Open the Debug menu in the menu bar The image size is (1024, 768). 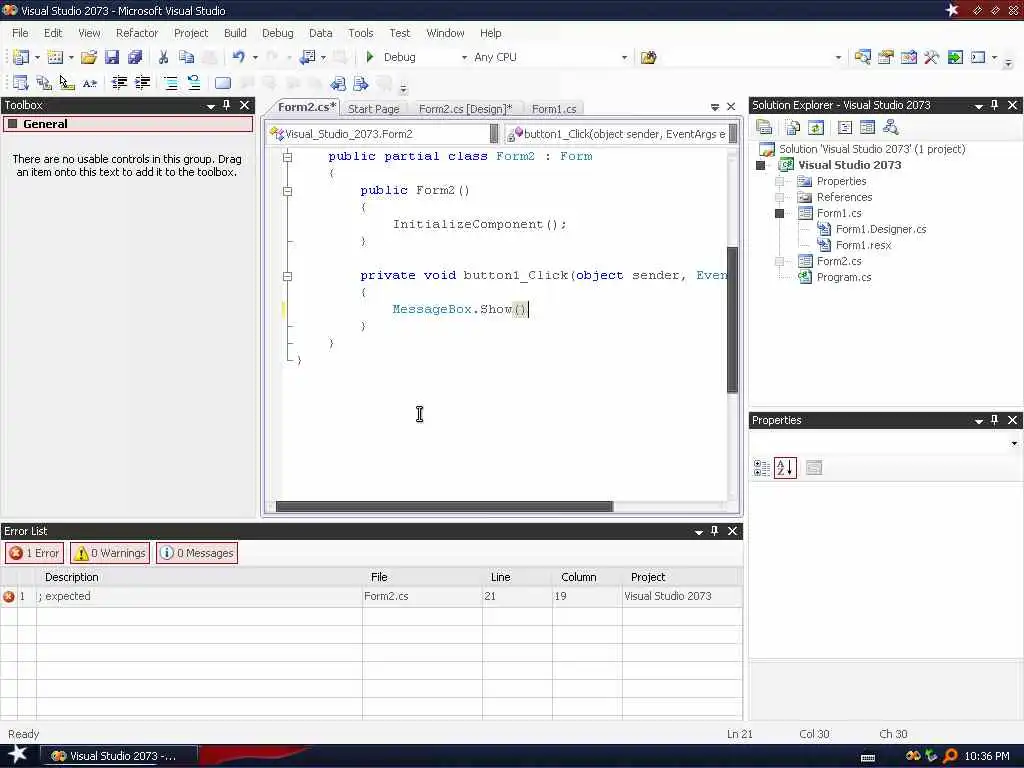(278, 33)
